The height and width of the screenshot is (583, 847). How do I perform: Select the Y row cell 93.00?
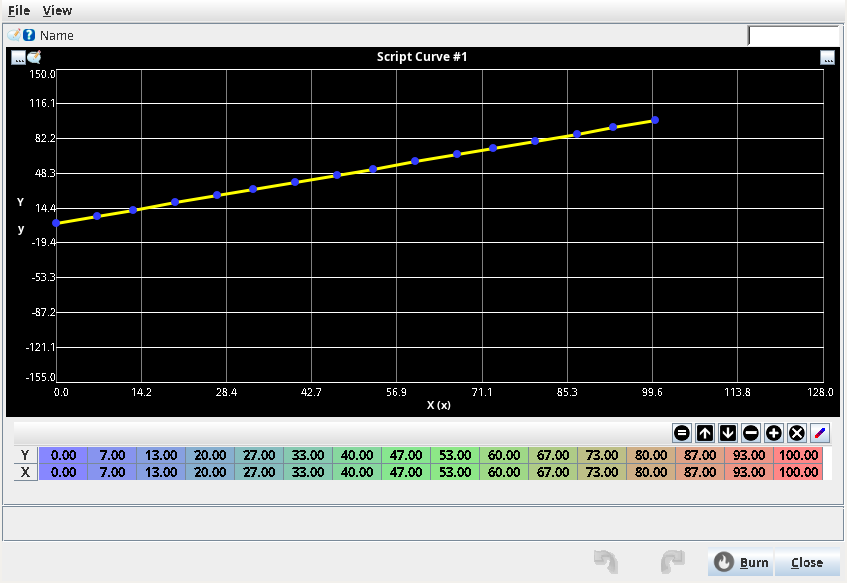tap(749, 455)
